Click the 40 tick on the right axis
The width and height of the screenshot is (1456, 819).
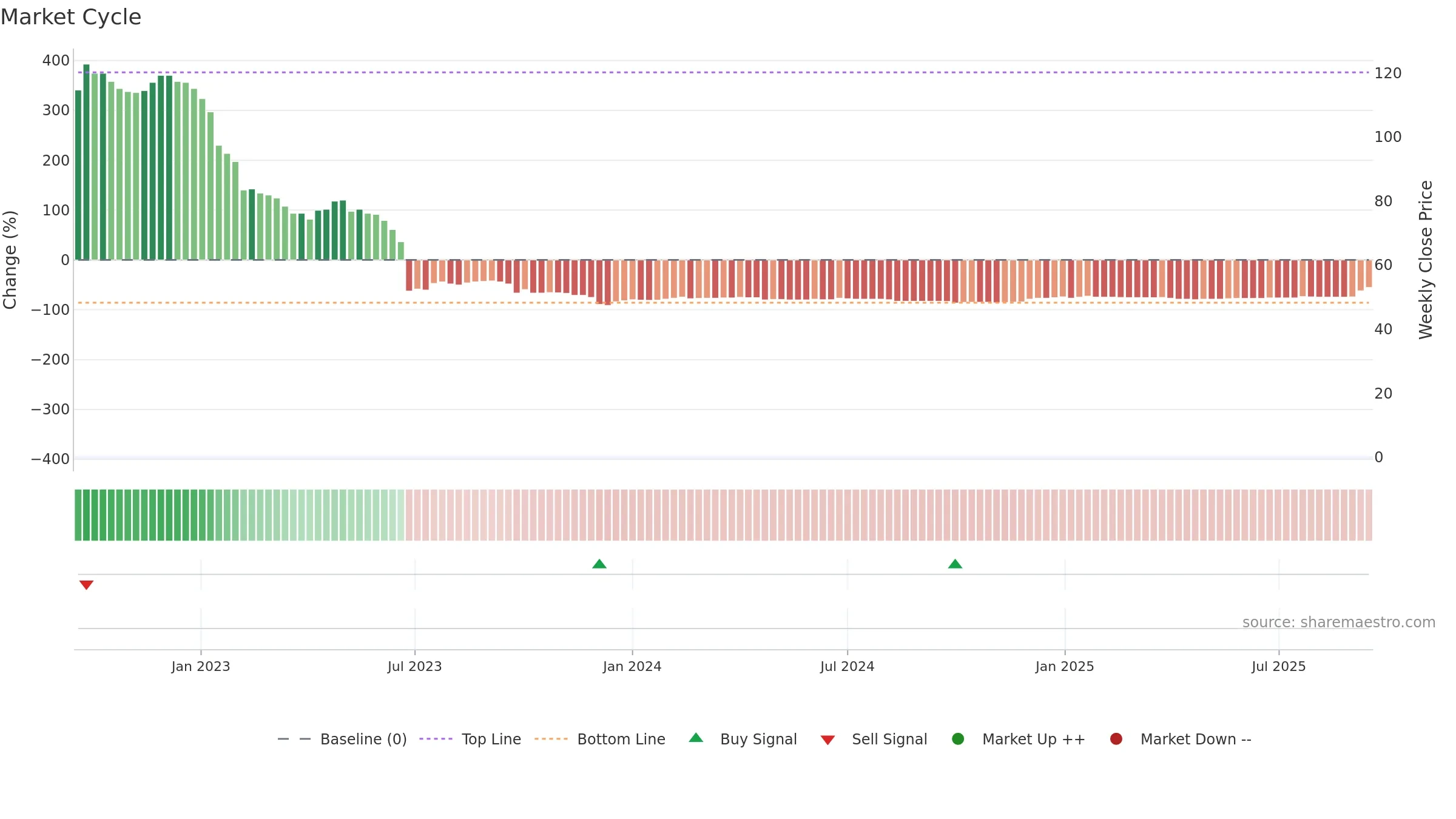(x=1383, y=329)
